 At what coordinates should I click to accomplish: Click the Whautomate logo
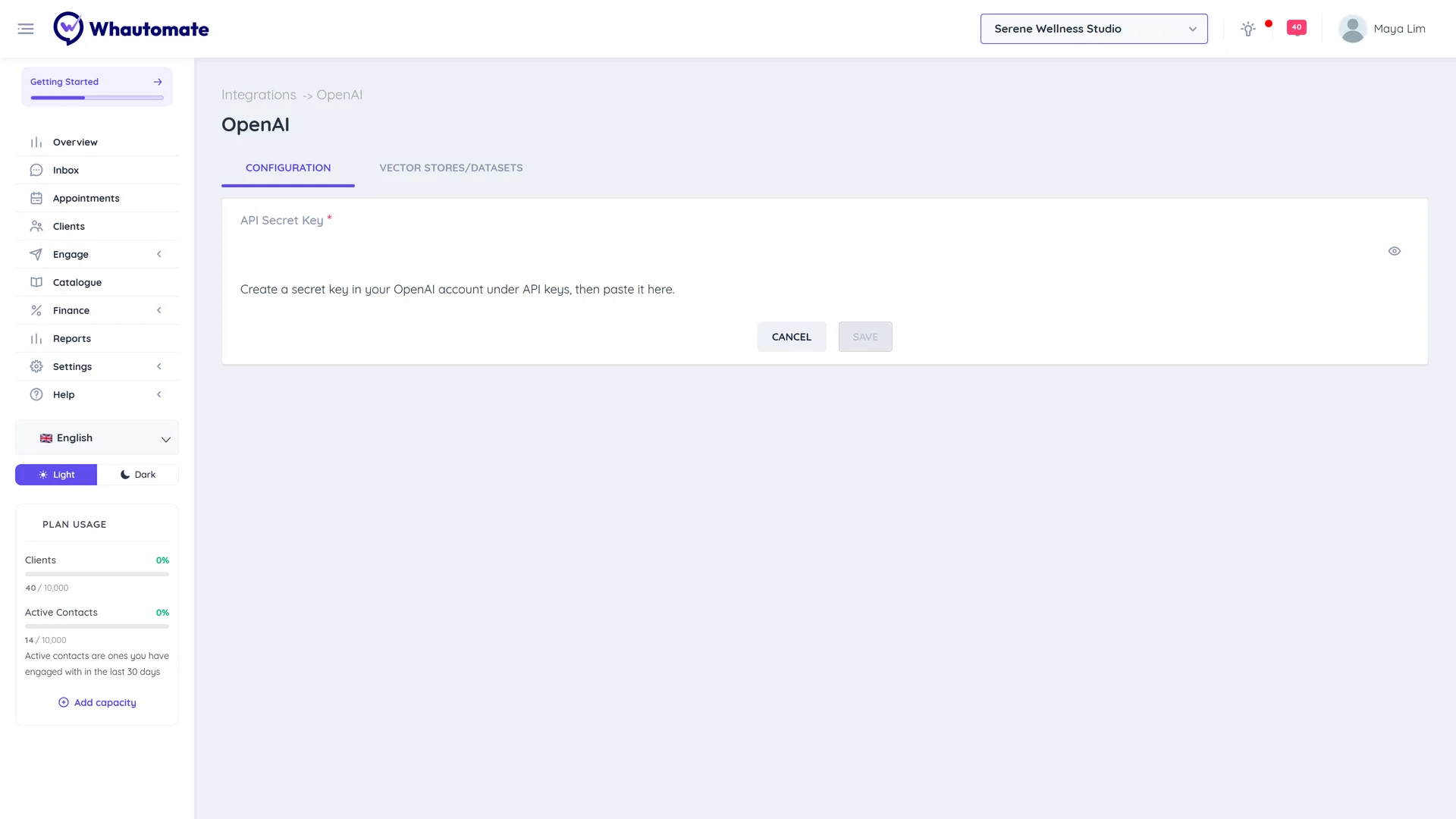[131, 29]
